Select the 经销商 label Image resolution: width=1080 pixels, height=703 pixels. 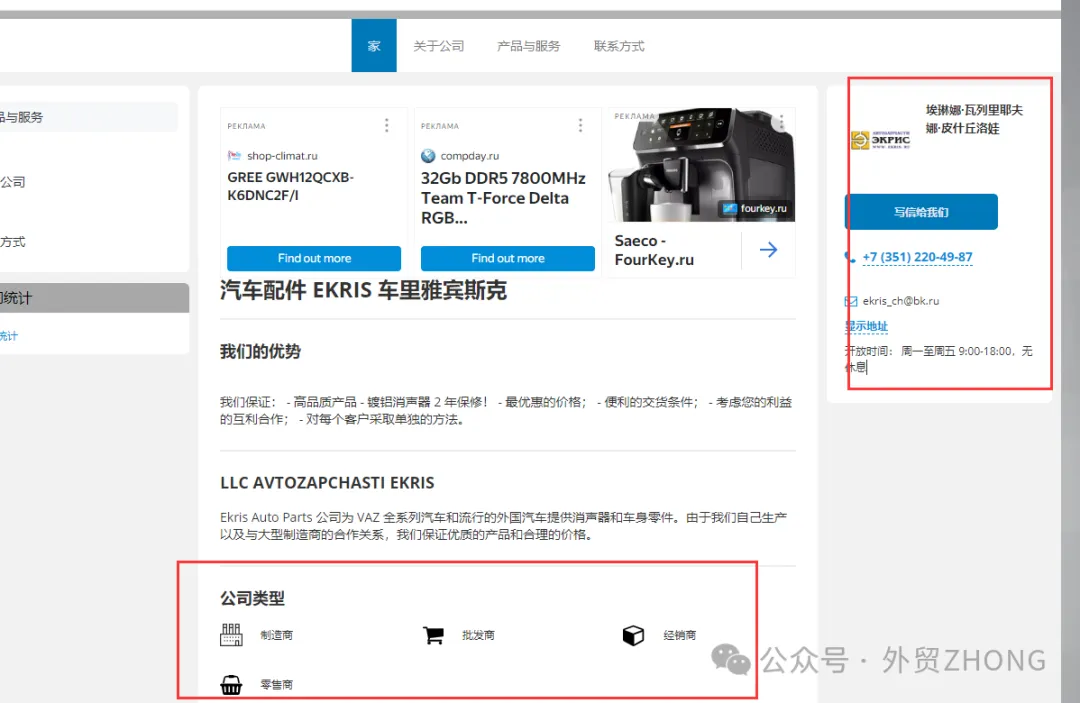point(680,635)
